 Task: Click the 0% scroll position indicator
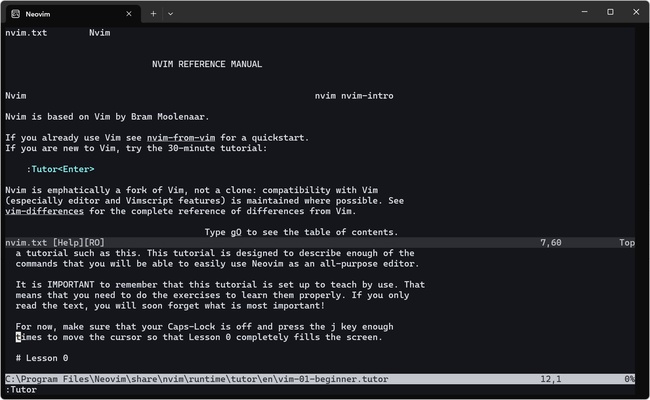(x=630, y=379)
